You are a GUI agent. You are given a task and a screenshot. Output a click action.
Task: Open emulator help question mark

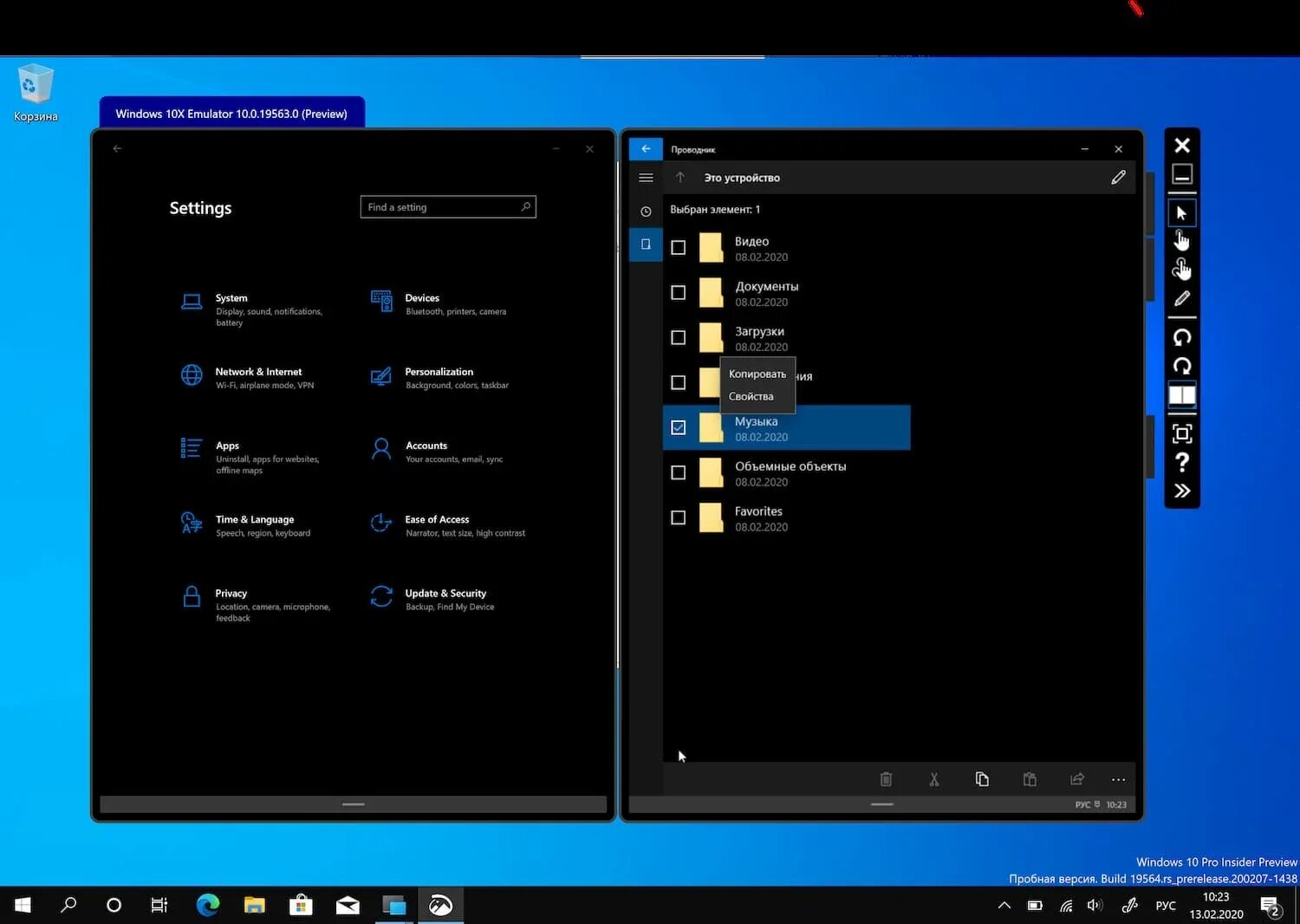tap(1182, 462)
